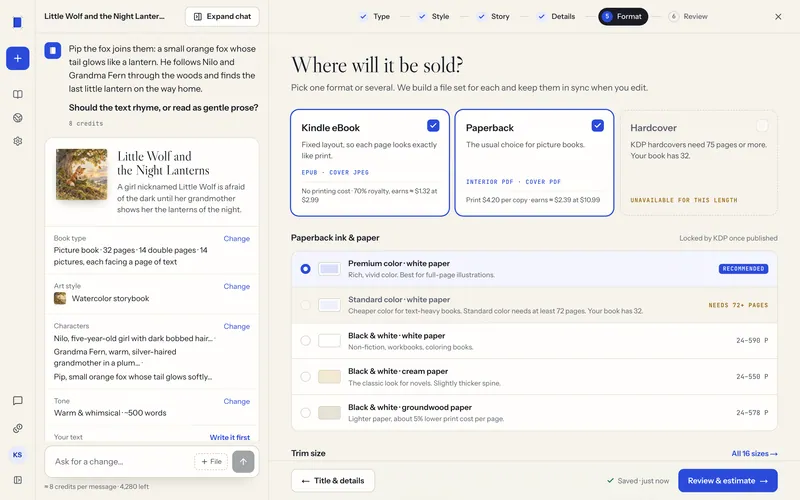Screen dimensions: 800x500
Task: Click the Saved just now status
Action: coord(638,481)
